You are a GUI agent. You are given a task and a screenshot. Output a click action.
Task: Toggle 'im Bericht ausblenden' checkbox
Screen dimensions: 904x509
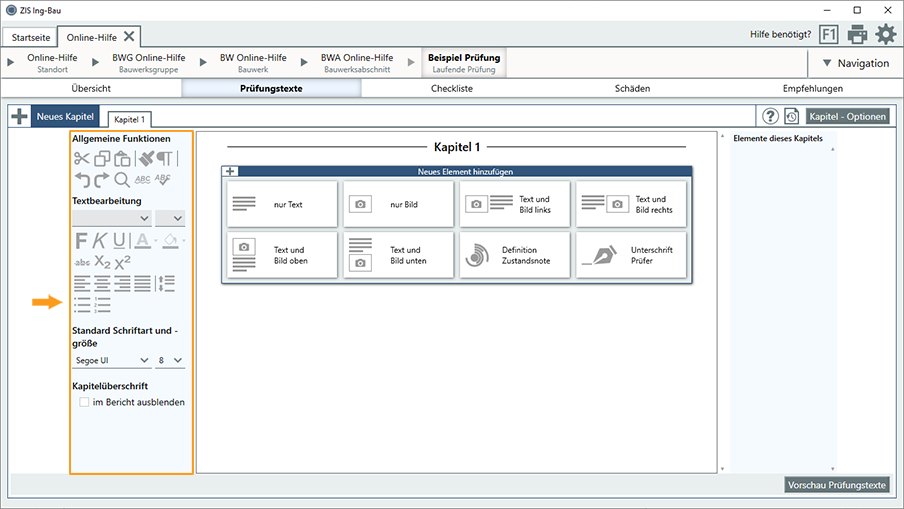click(84, 402)
